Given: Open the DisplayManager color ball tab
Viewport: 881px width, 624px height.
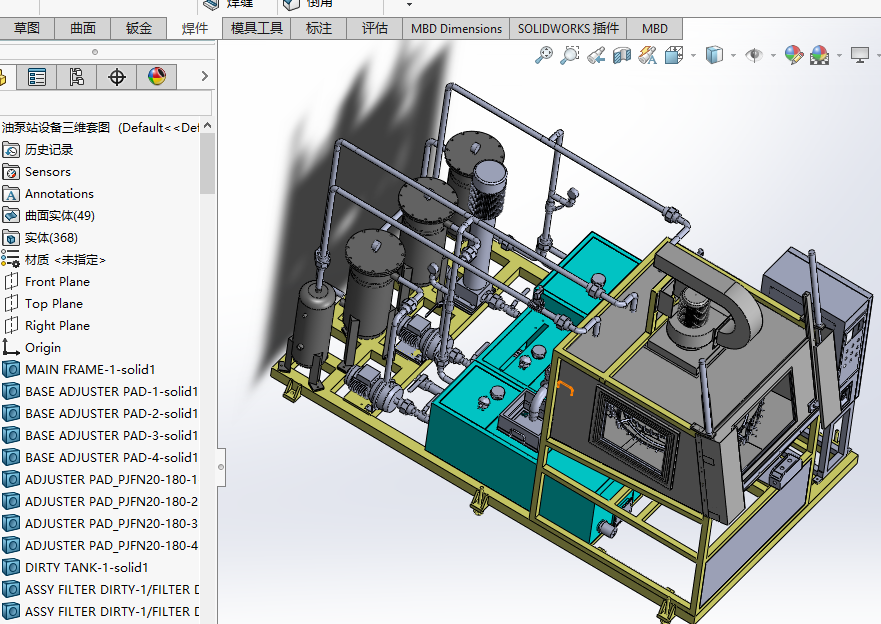Looking at the screenshot, I should [157, 77].
